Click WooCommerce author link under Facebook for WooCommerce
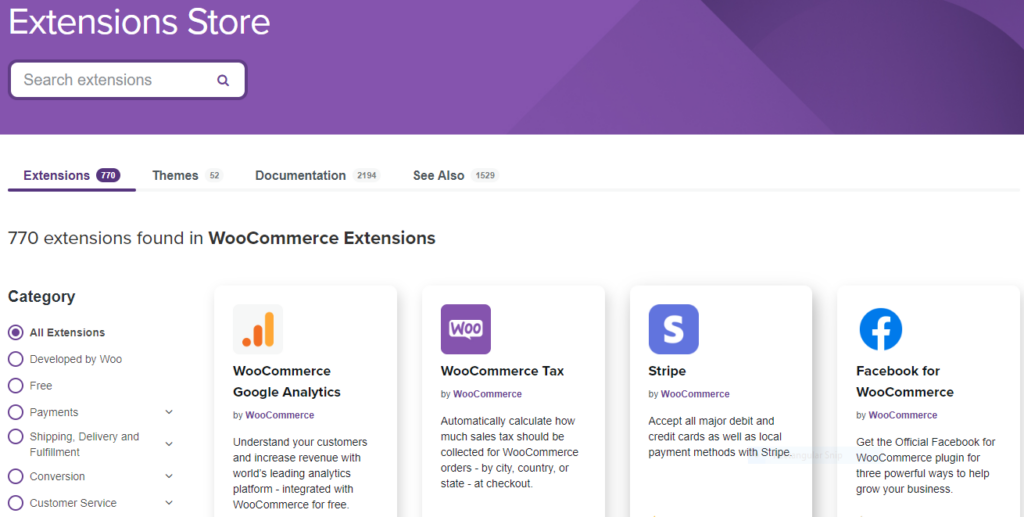The width and height of the screenshot is (1024, 517). coord(903,415)
